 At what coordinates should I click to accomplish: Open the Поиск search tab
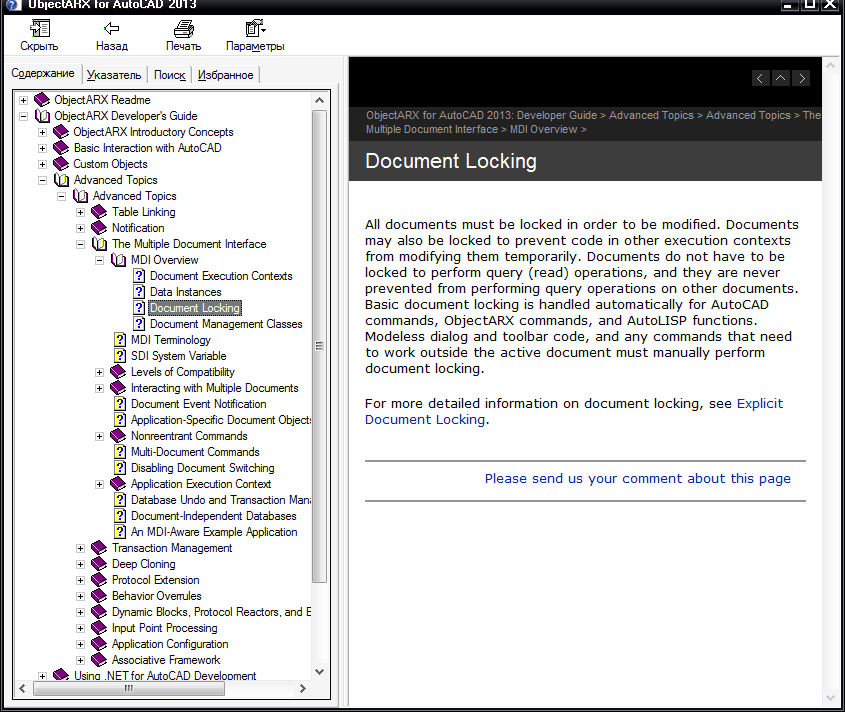(169, 75)
